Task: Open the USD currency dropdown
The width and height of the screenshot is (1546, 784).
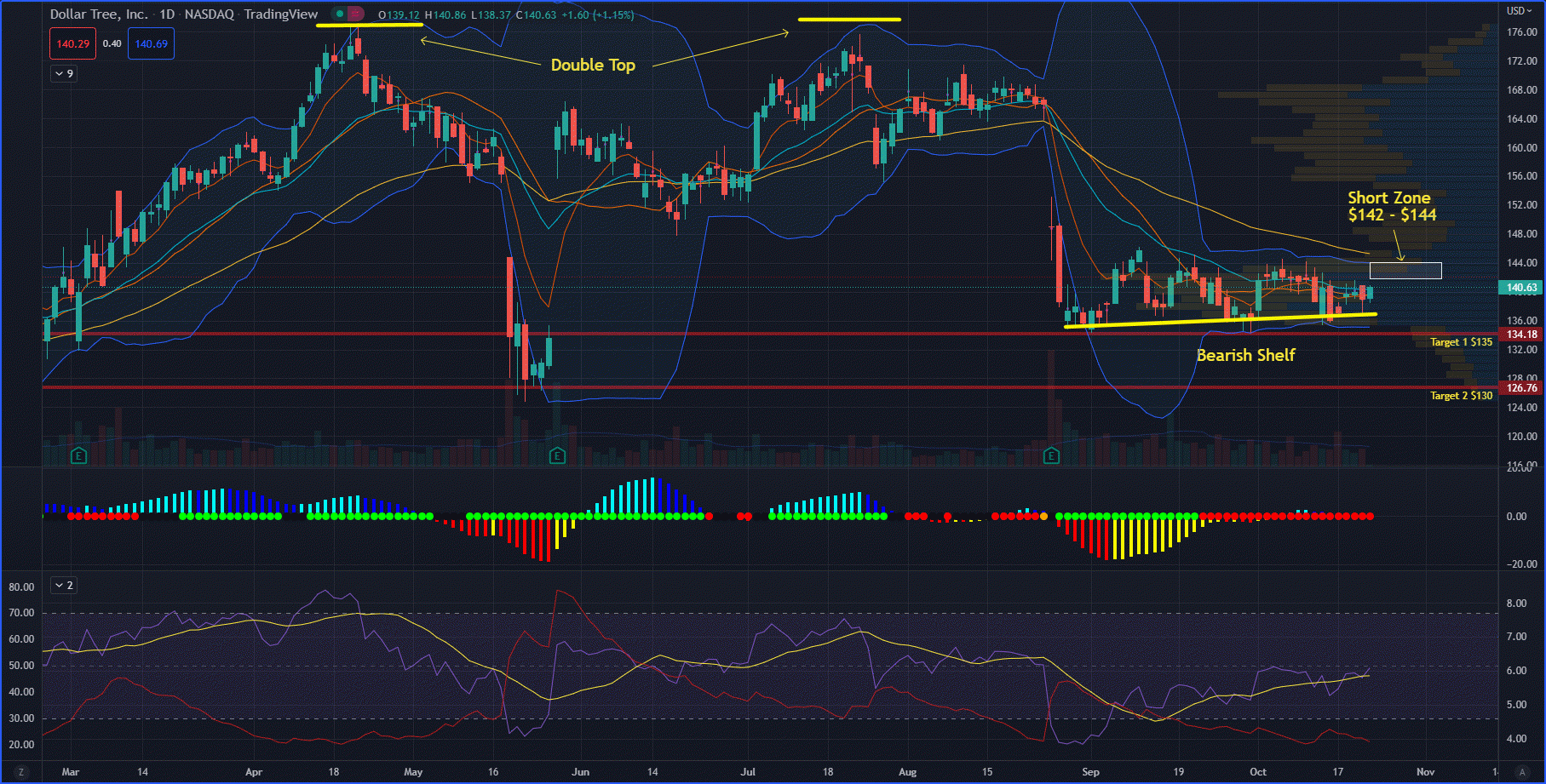Action: (1520, 11)
